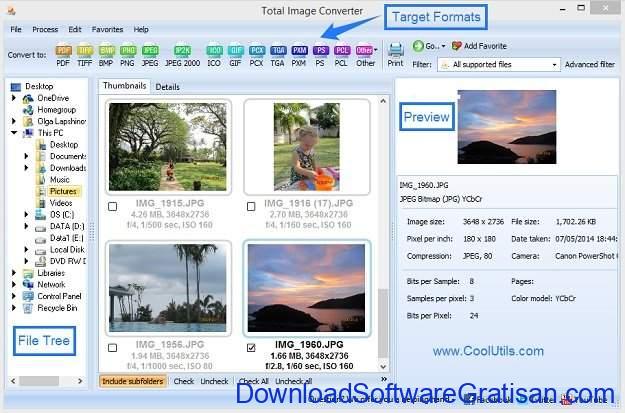Choose BMP as the target format
Image resolution: width=625 pixels, height=413 pixels.
pos(106,55)
